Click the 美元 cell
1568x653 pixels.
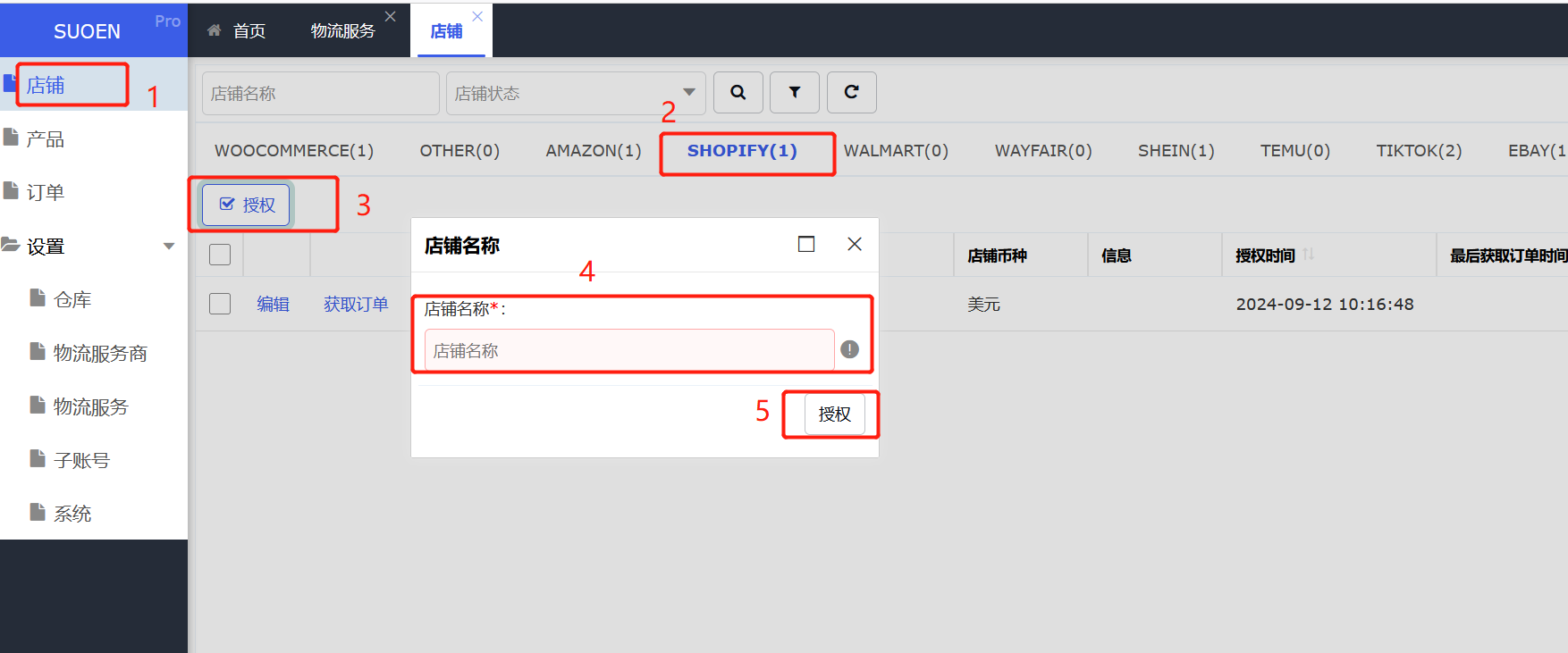[x=983, y=305]
